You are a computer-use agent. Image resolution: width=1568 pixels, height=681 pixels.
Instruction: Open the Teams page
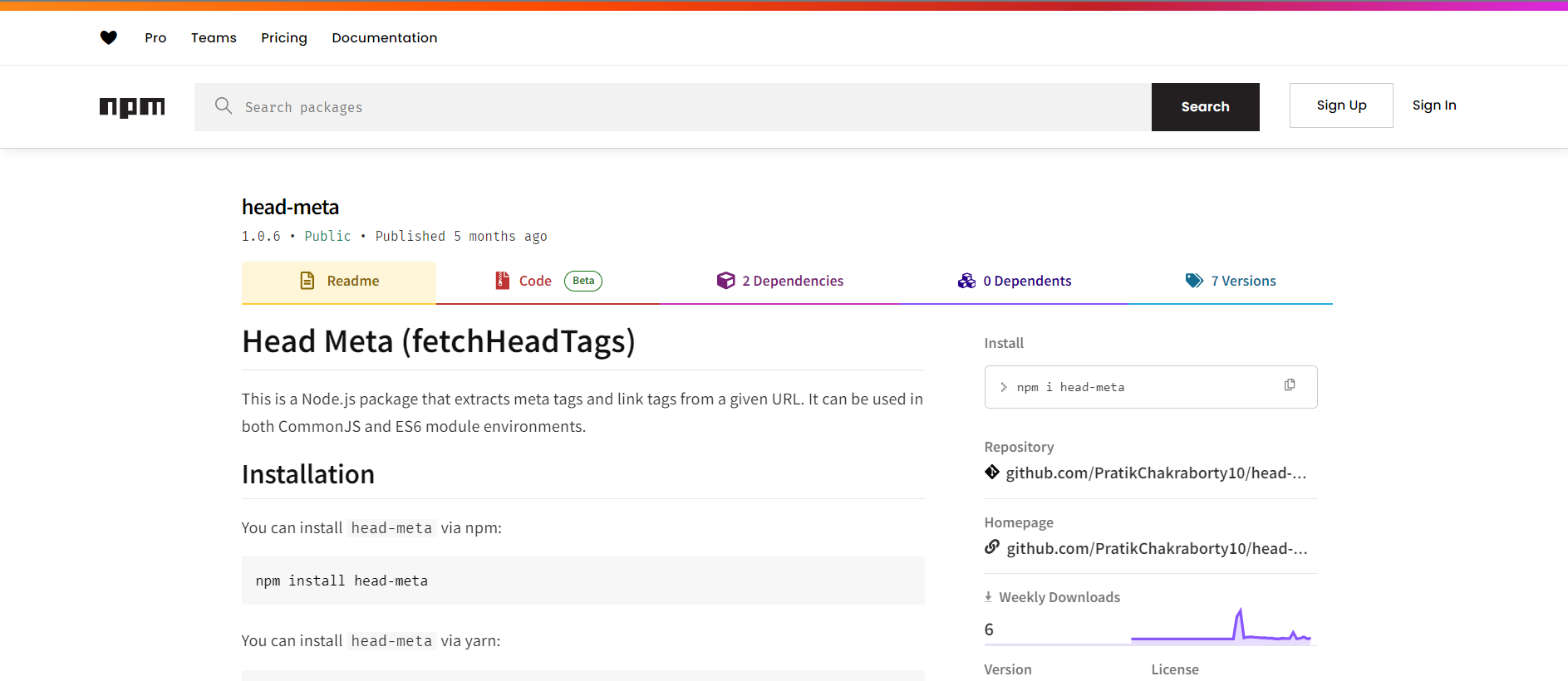coord(214,37)
